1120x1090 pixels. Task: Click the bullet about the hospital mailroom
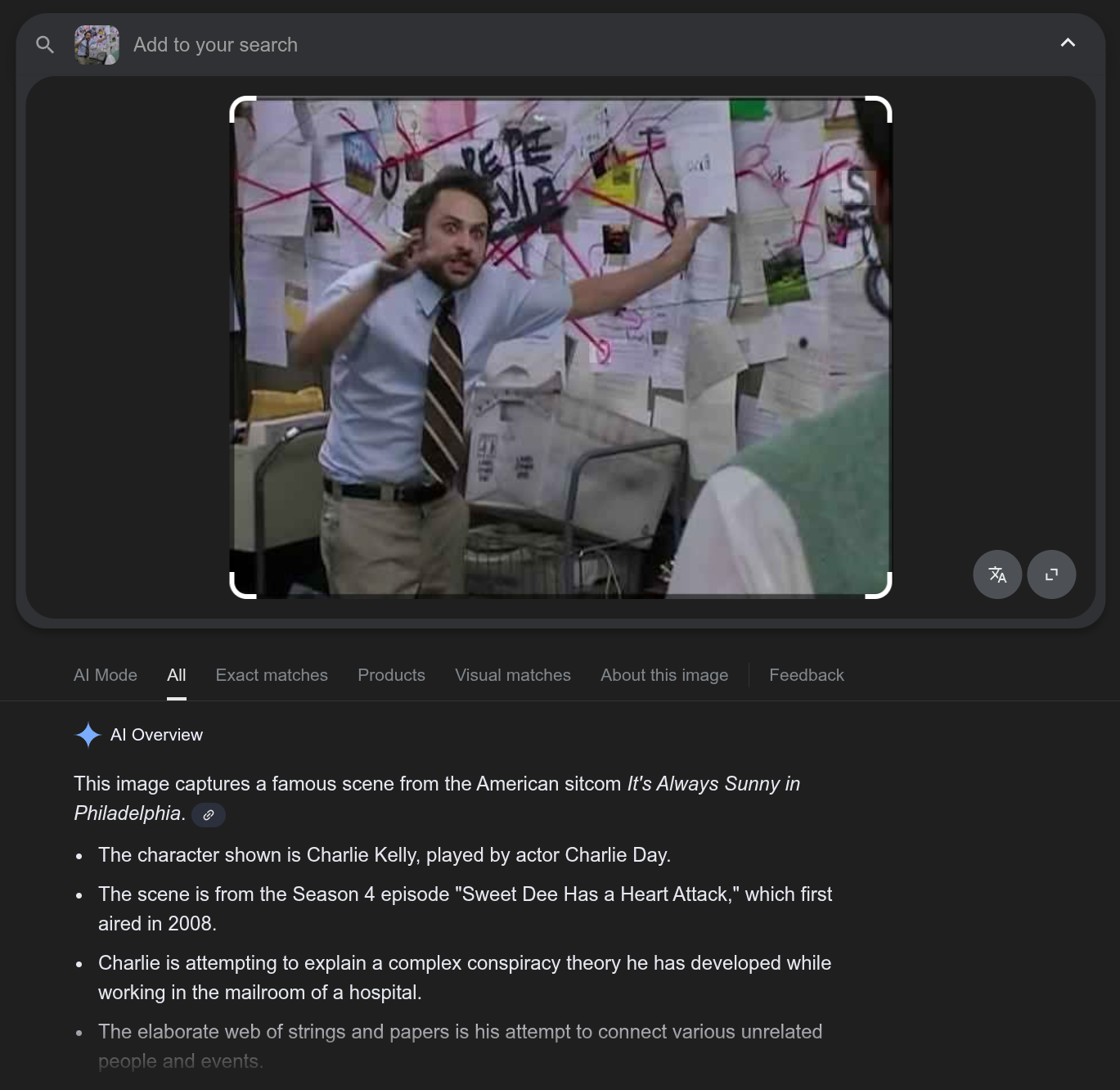(465, 978)
